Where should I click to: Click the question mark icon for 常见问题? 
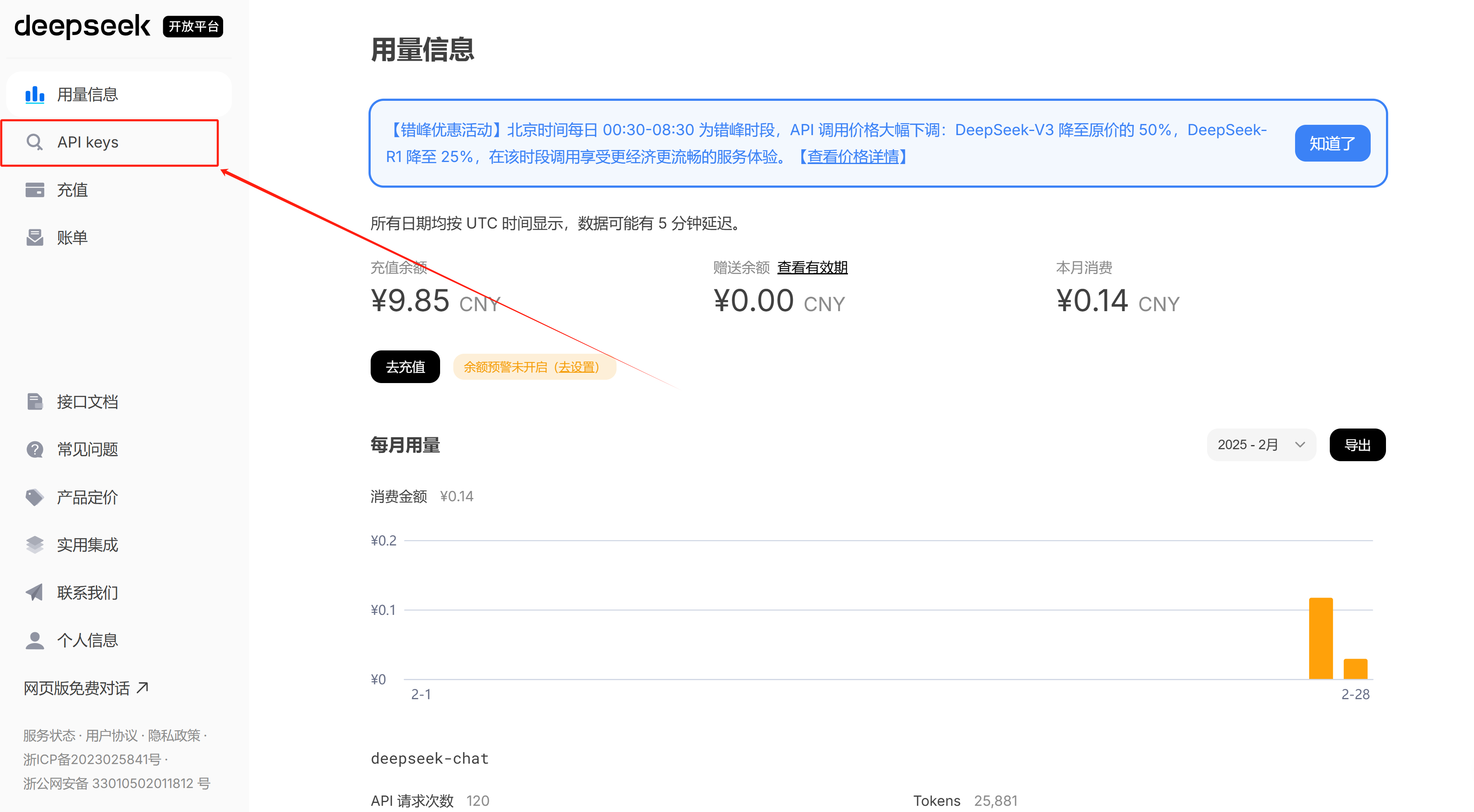coord(34,449)
